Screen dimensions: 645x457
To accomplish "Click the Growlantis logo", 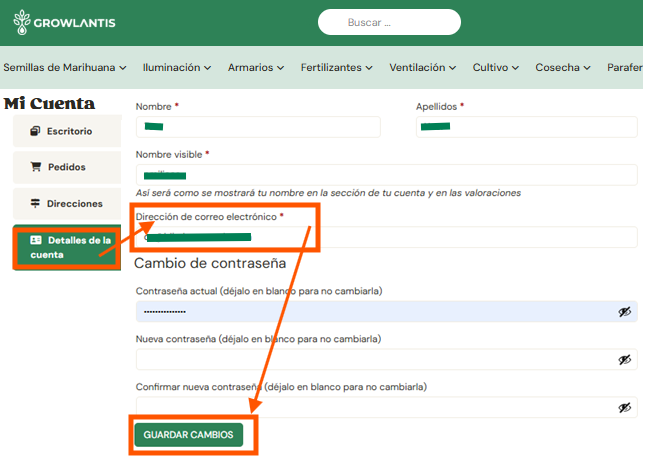I will tap(64, 22).
